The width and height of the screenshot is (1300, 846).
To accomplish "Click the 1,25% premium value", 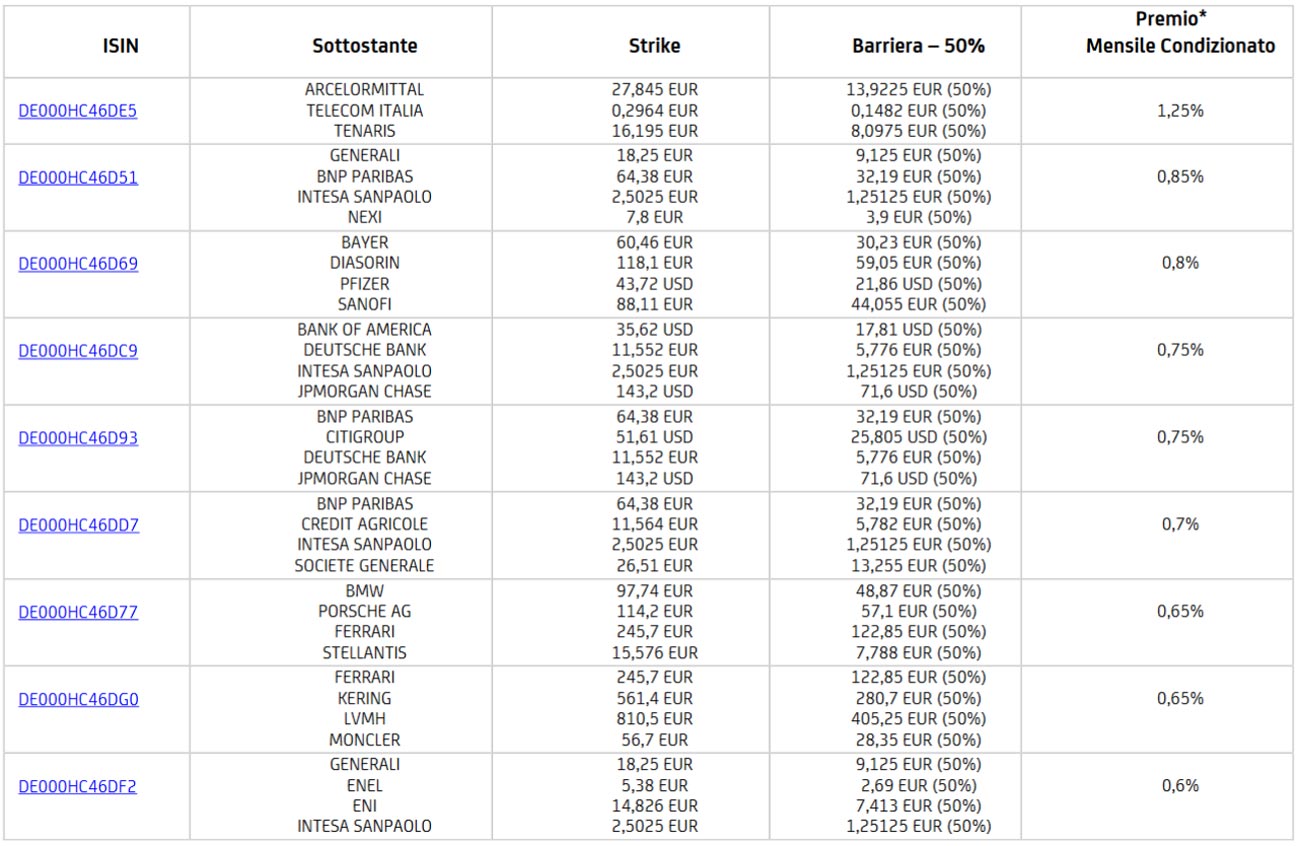I will [x=1180, y=111].
